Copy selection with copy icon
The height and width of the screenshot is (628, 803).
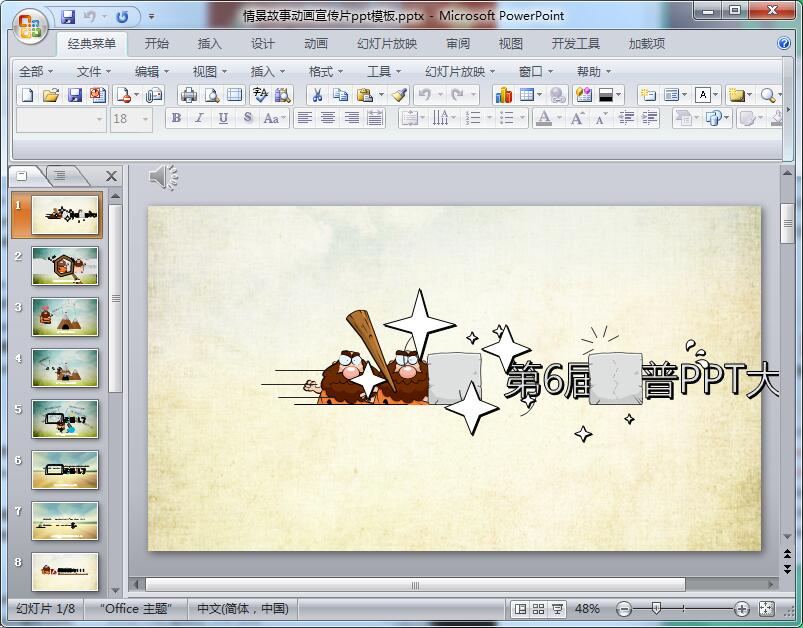(x=340, y=95)
